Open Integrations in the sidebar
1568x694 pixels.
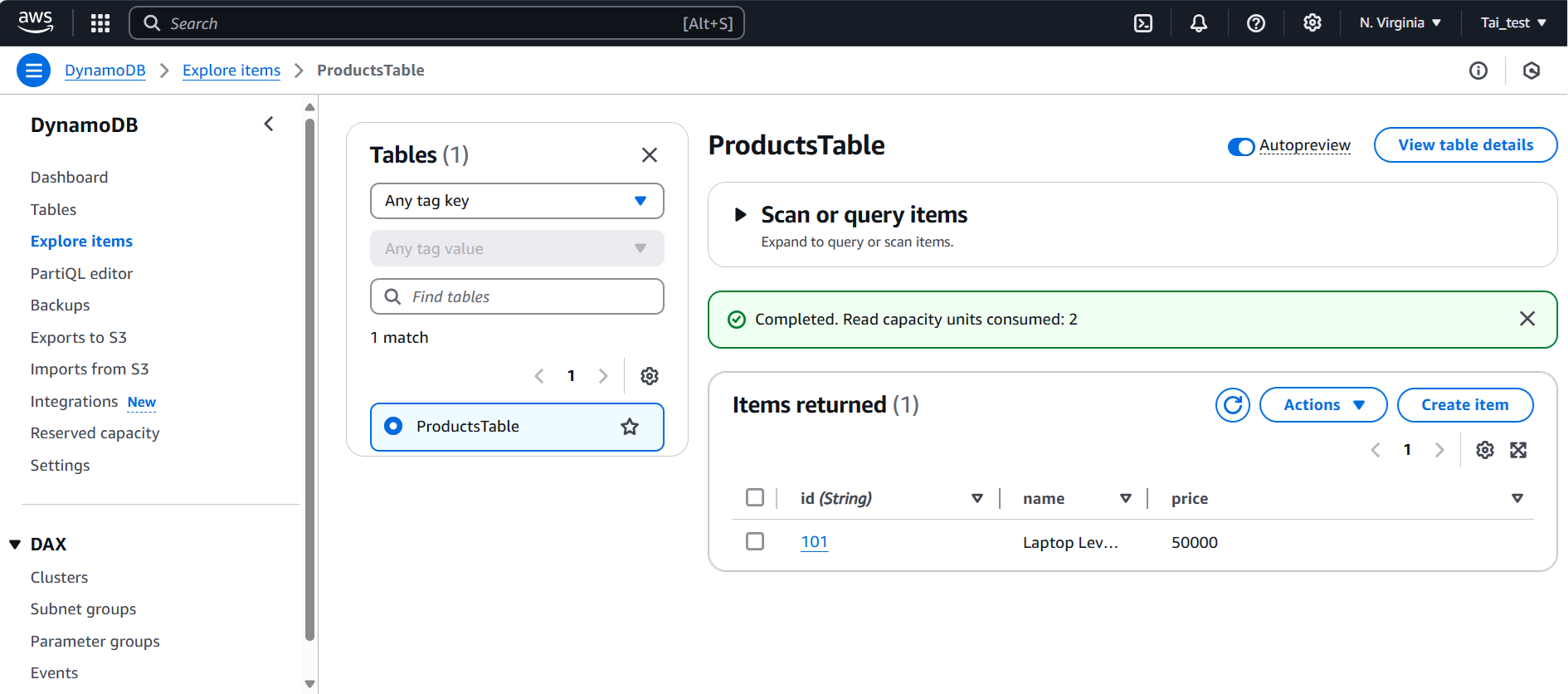click(x=75, y=401)
